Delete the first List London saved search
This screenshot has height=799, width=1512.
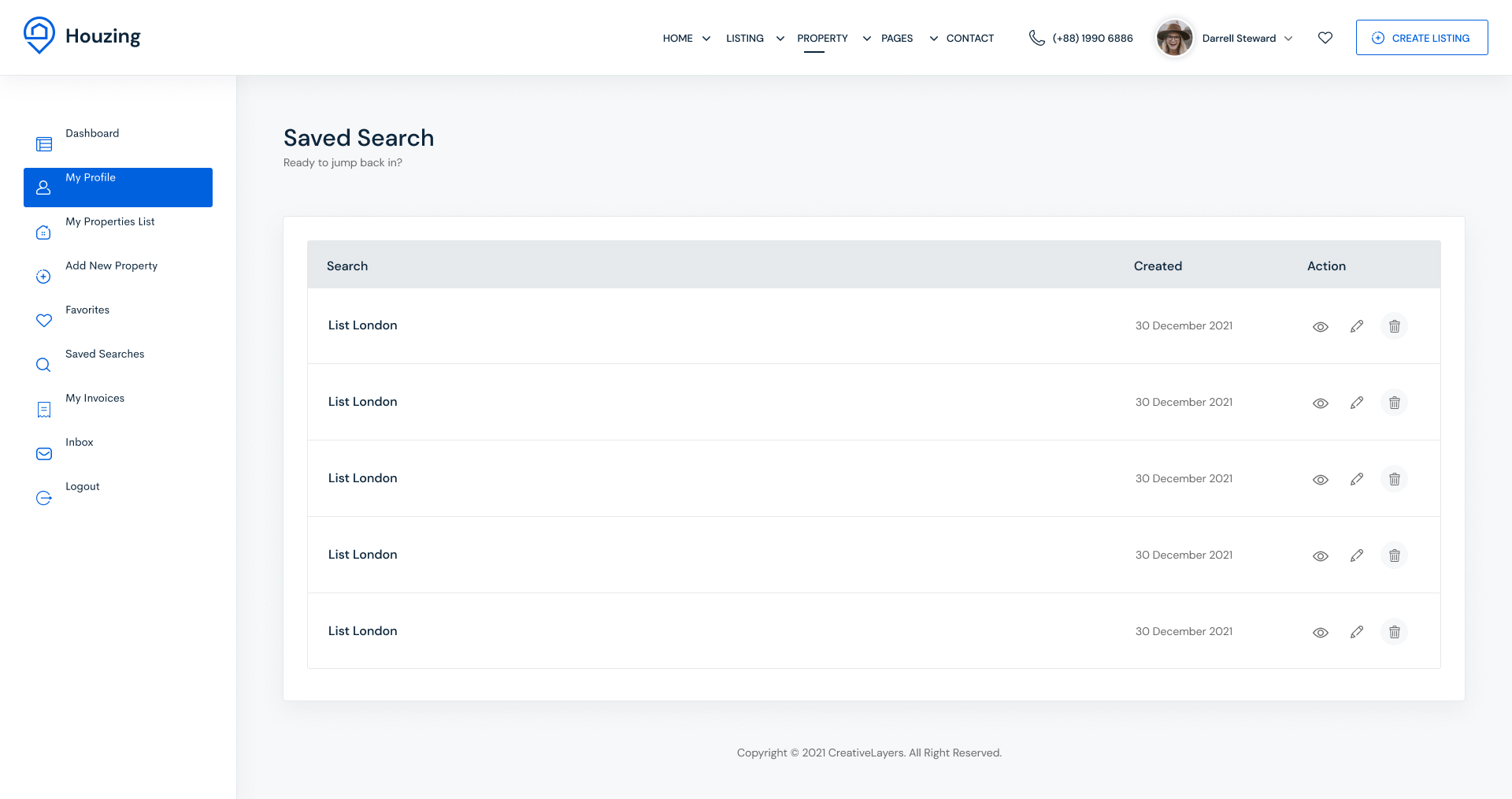coord(1394,326)
